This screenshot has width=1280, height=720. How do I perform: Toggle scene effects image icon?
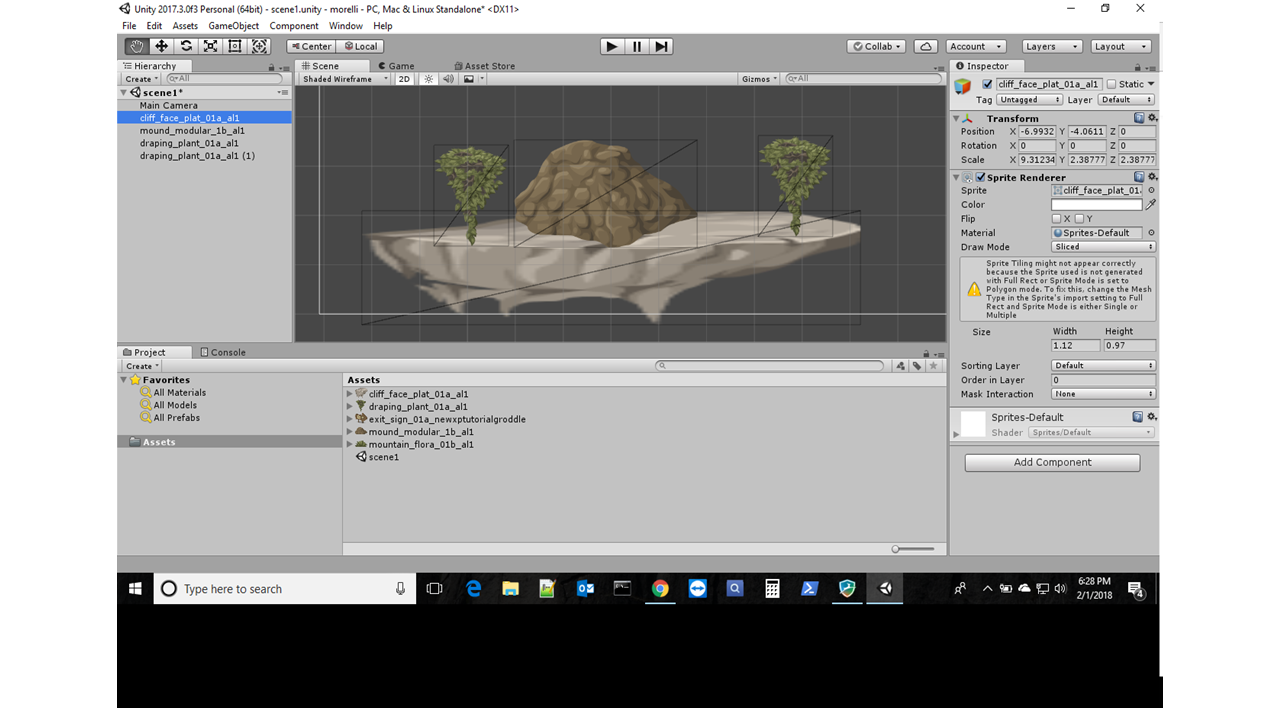[x=468, y=79]
